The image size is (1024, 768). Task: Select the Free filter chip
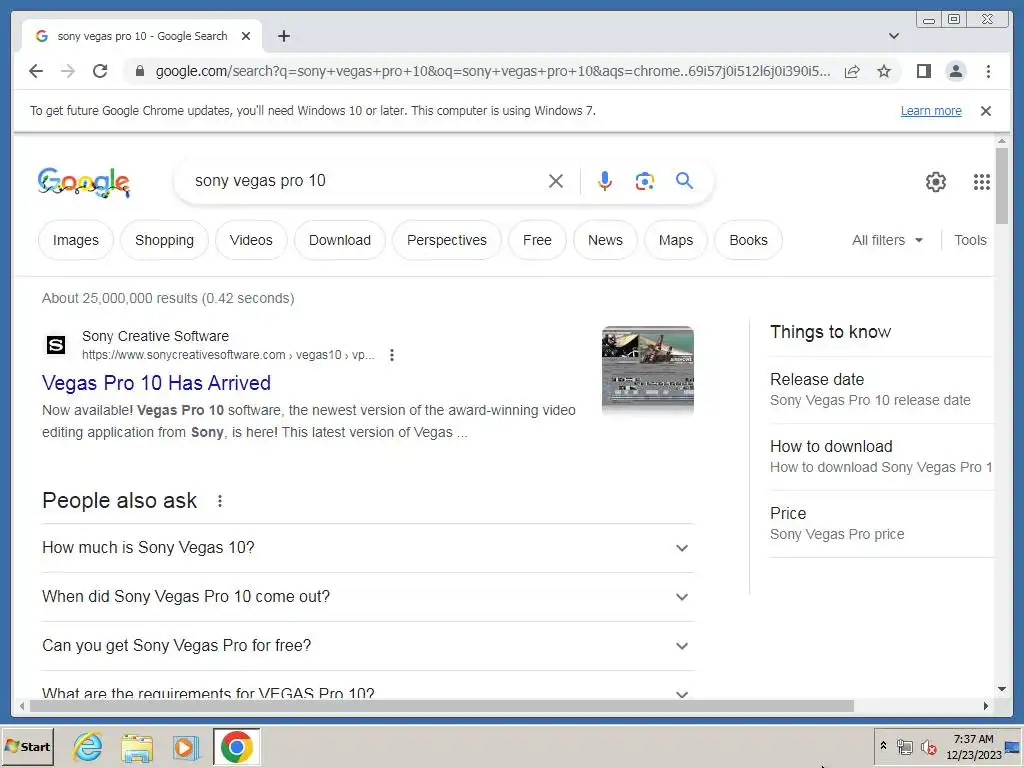(x=537, y=240)
